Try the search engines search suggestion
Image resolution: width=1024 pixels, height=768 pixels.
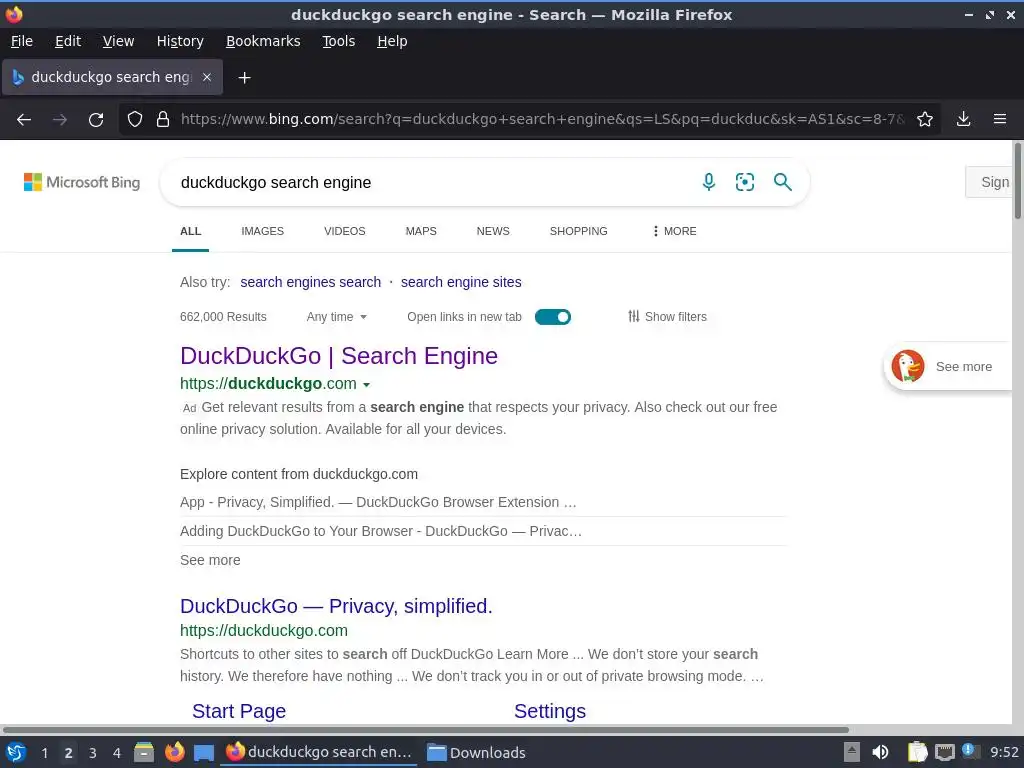pos(310,282)
